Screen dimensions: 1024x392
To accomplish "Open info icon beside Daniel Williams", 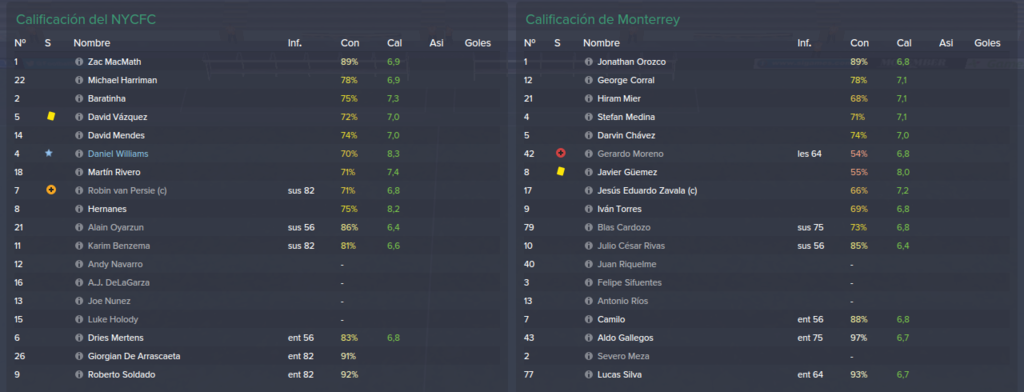I will pos(79,154).
